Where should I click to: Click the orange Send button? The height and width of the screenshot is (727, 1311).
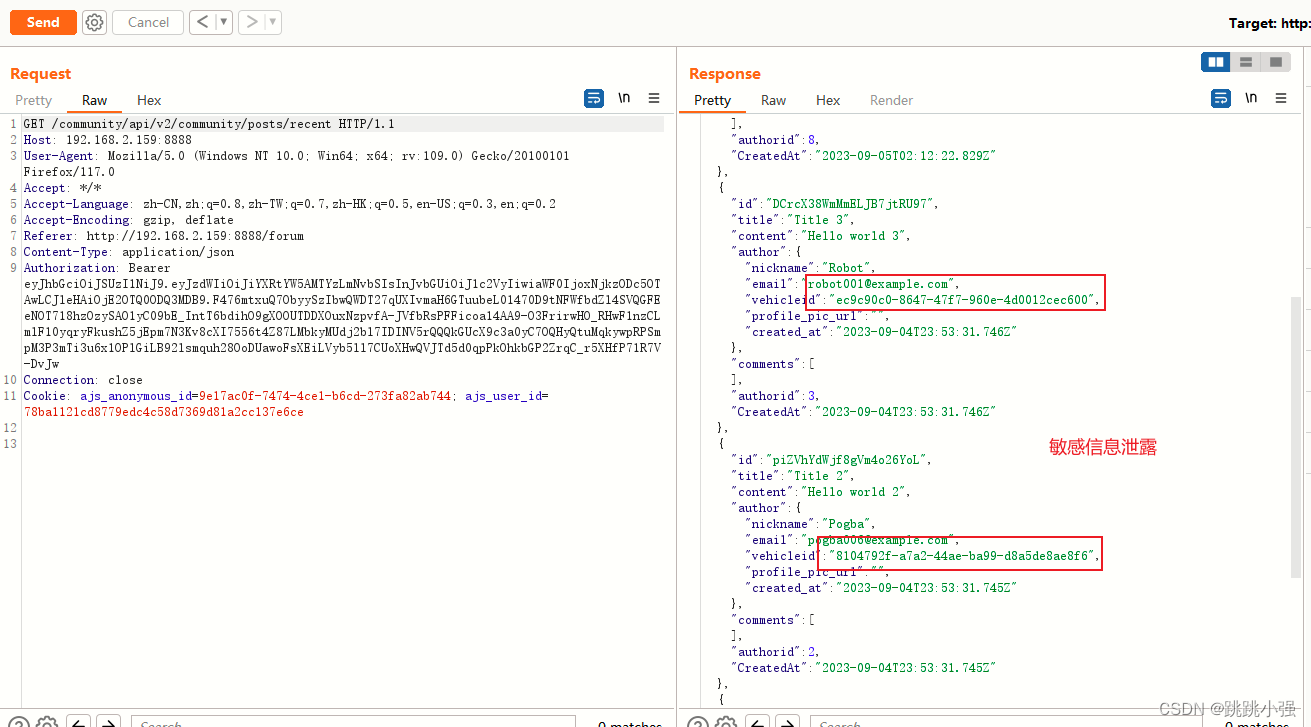(43, 22)
